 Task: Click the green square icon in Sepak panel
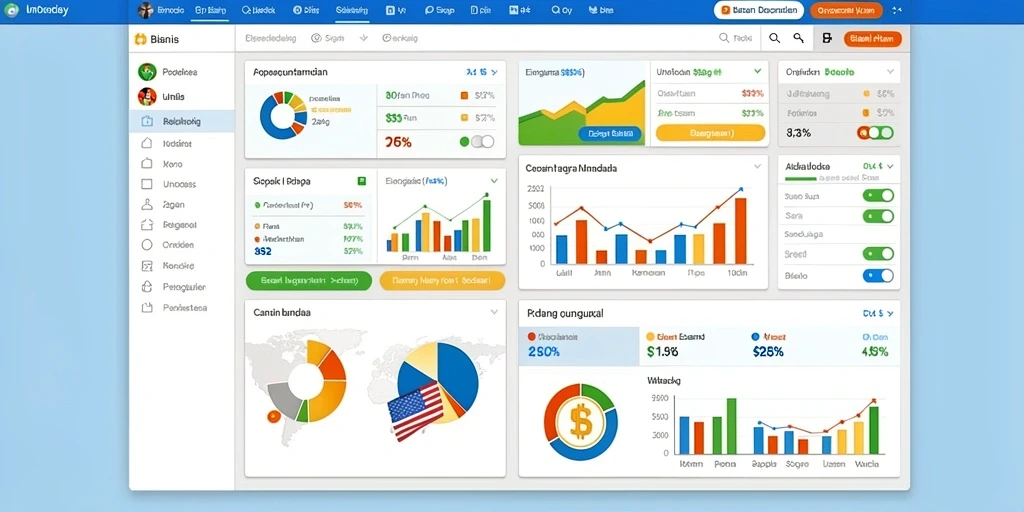pyautogui.click(x=361, y=181)
